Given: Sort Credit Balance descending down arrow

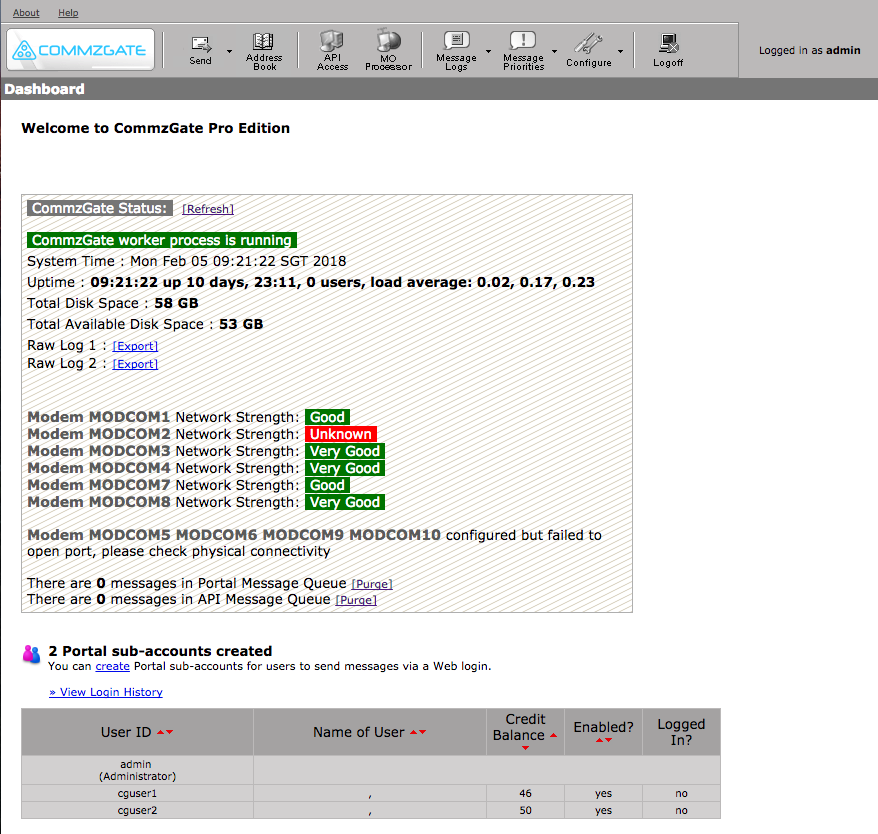Looking at the screenshot, I should [x=525, y=748].
